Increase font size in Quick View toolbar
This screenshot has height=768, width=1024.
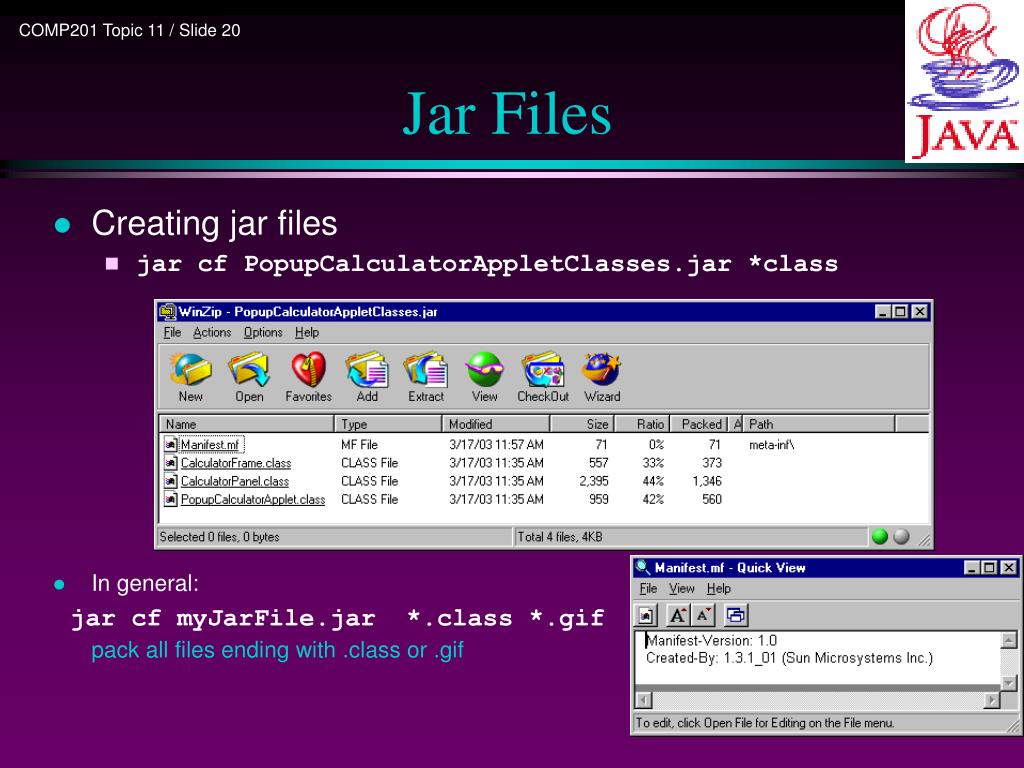coord(678,615)
